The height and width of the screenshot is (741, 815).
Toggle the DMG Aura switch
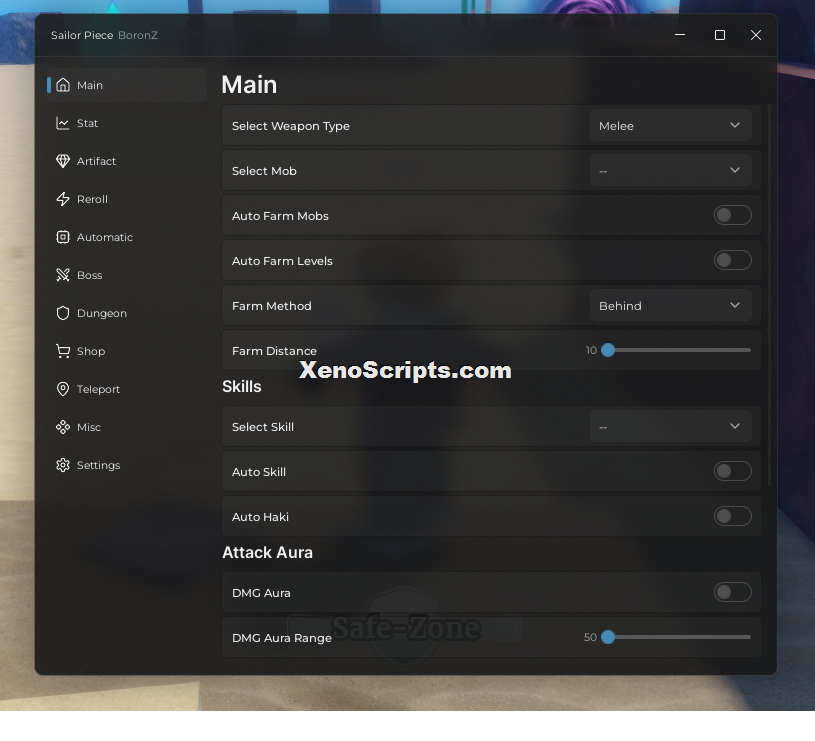tap(732, 592)
